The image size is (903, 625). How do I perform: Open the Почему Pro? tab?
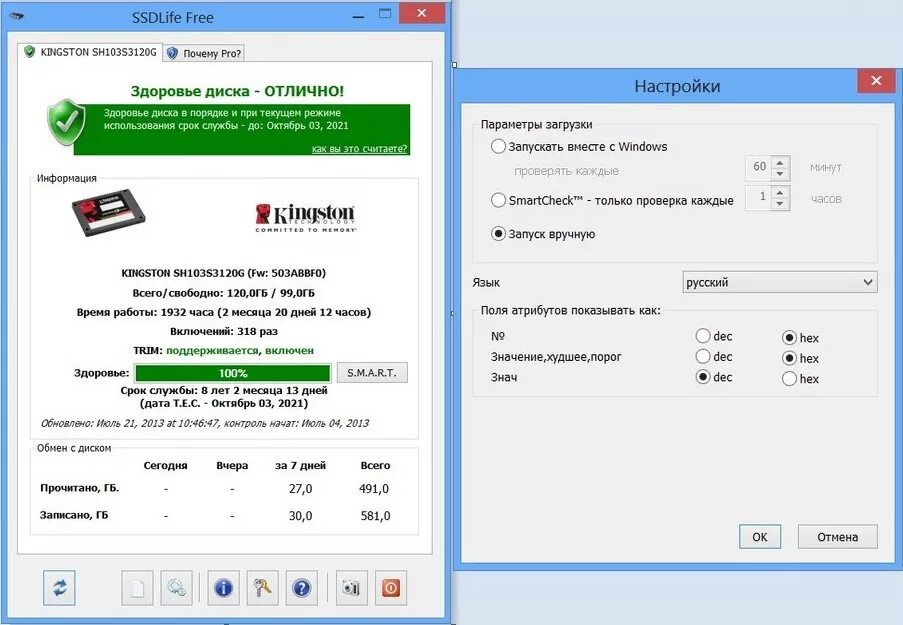(204, 54)
